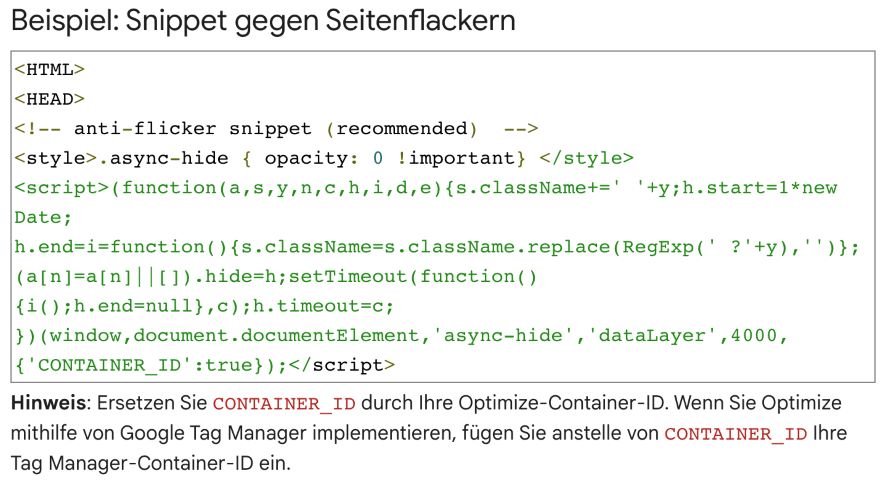Click the anti-flicker snippet comment line

[277, 129]
